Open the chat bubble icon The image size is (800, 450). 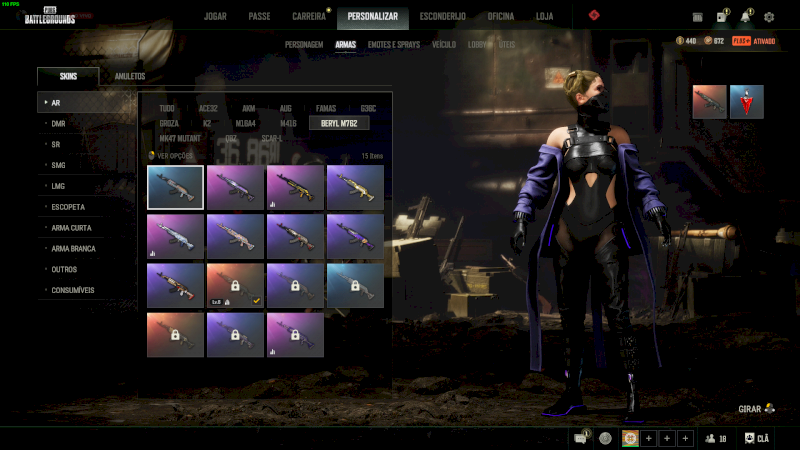(581, 438)
